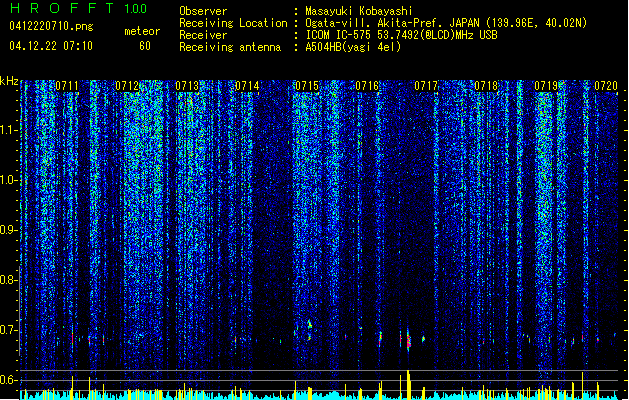This screenshot has width=629, height=400.
Task: Click the HROFFT title text
Action: 61,8
